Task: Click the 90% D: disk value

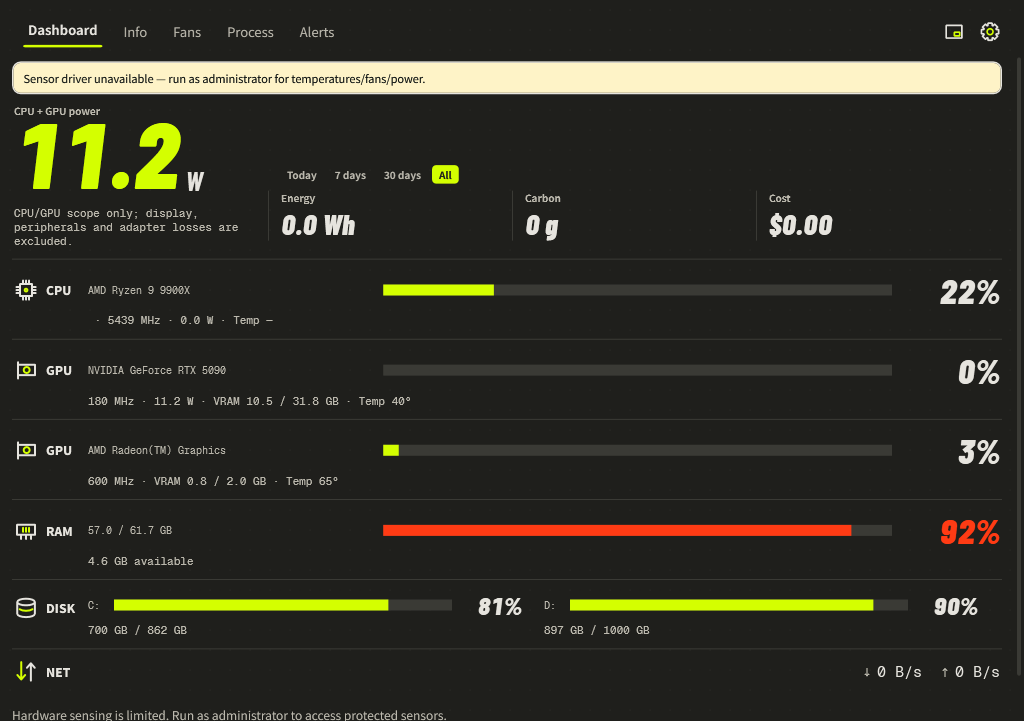Action: [955, 607]
